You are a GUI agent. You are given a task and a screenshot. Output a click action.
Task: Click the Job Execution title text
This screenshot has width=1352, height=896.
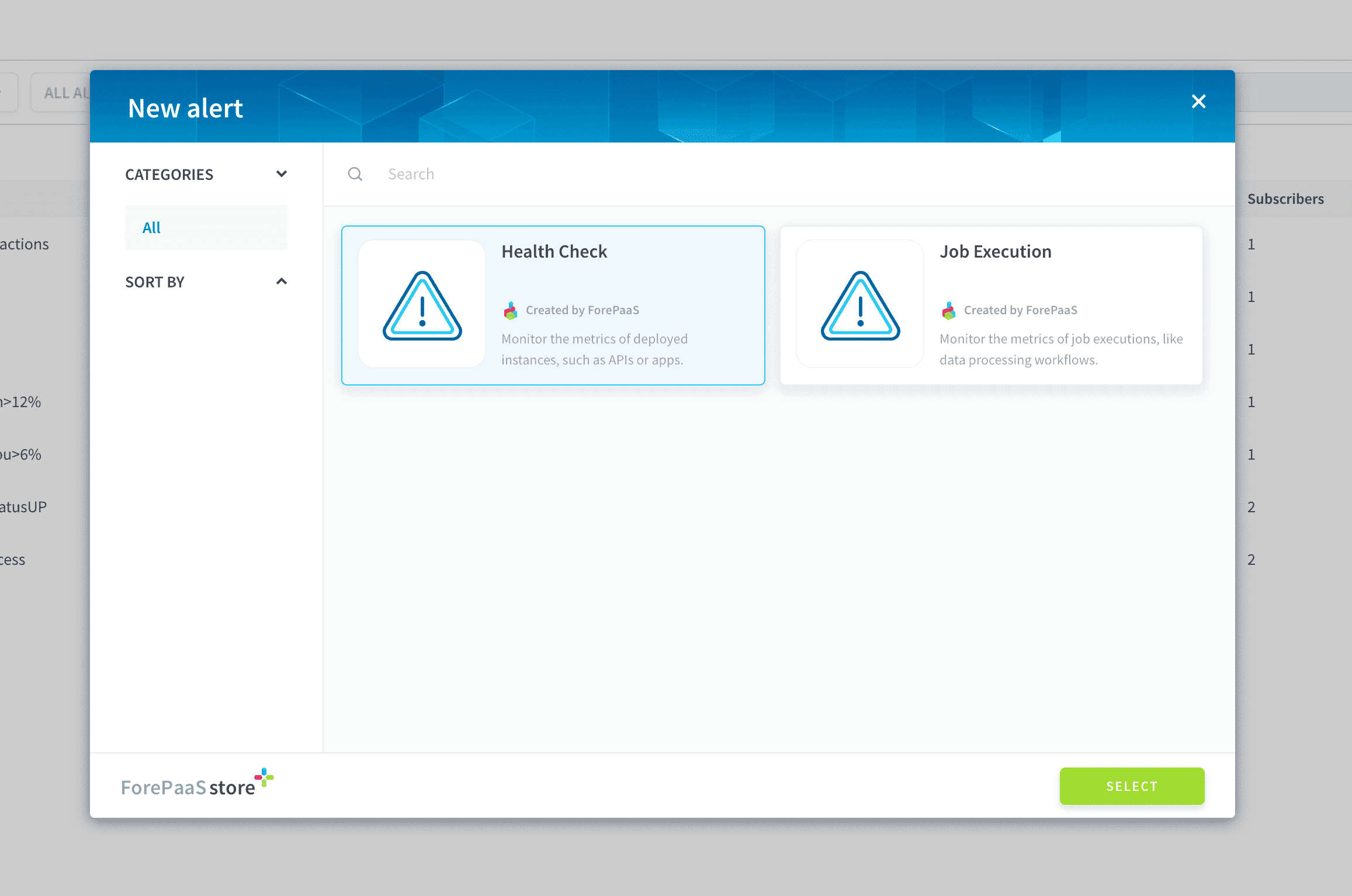pyautogui.click(x=996, y=252)
